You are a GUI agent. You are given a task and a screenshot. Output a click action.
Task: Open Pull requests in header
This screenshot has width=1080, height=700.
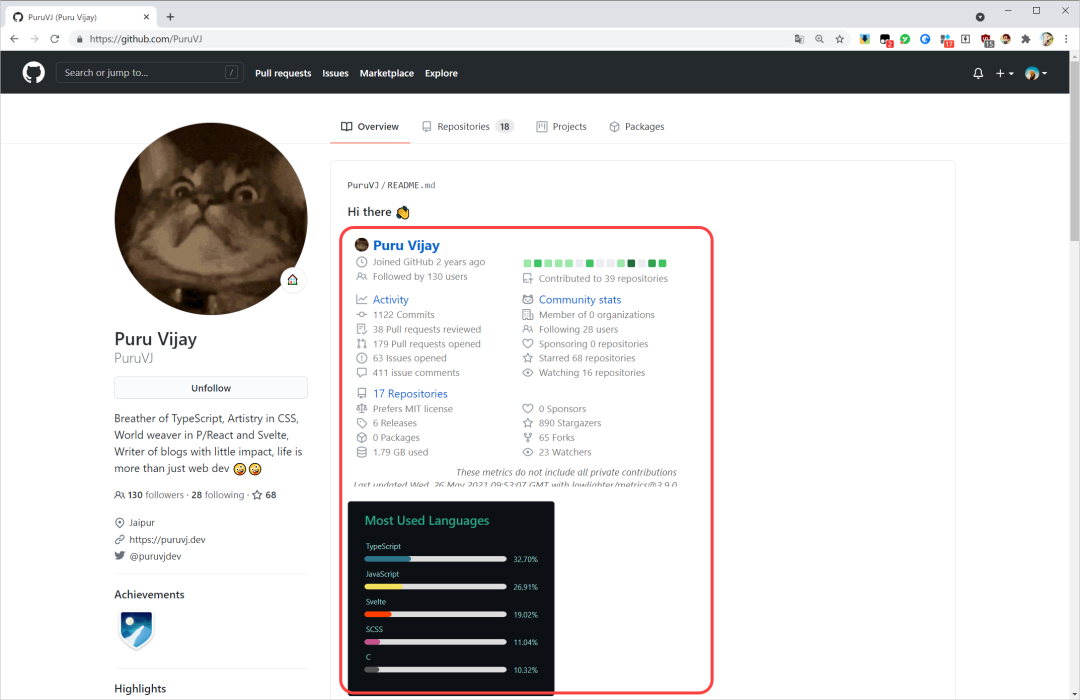pos(283,73)
